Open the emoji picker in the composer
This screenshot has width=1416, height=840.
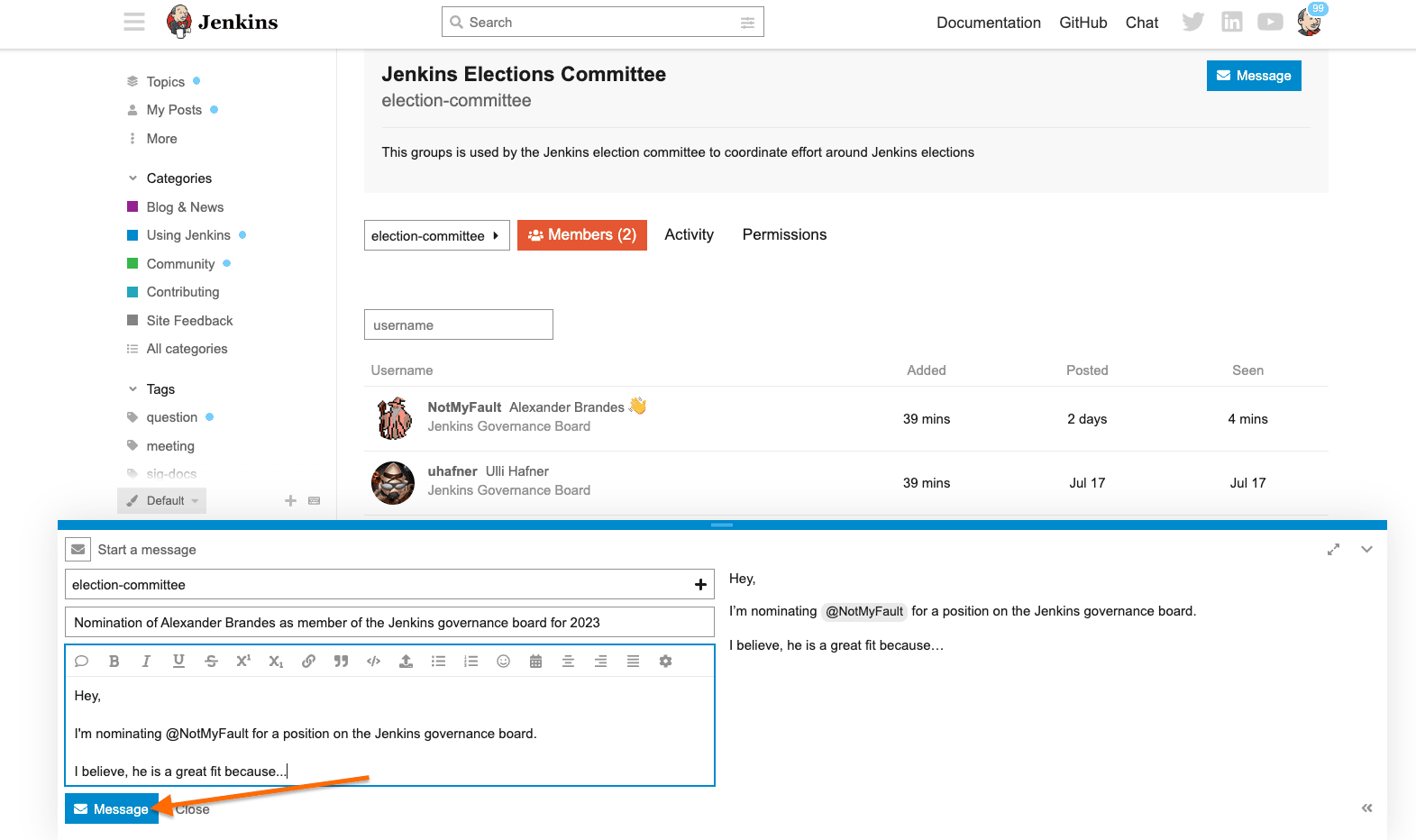[x=503, y=662]
